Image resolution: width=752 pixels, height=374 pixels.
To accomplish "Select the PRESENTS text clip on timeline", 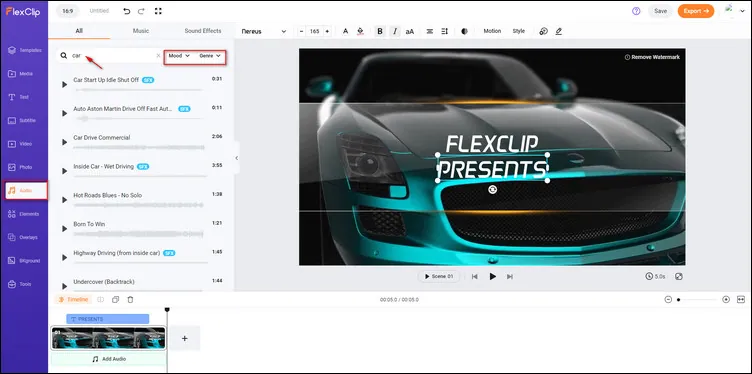I will pyautogui.click(x=107, y=319).
